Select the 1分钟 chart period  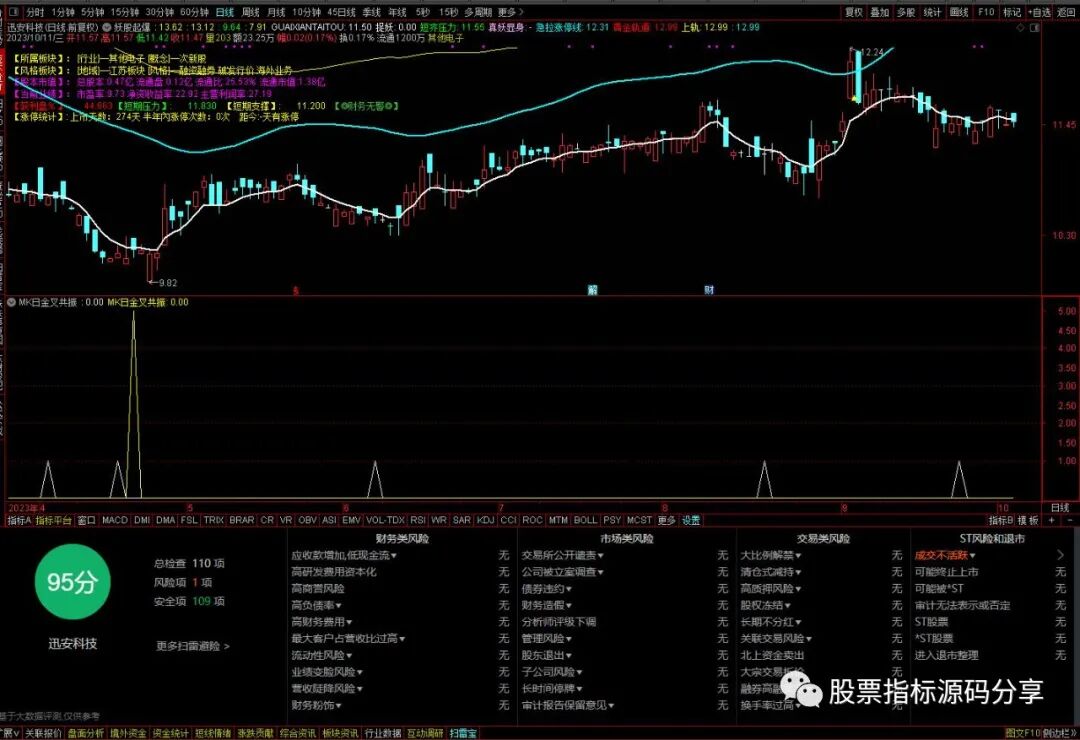pyautogui.click(x=63, y=12)
